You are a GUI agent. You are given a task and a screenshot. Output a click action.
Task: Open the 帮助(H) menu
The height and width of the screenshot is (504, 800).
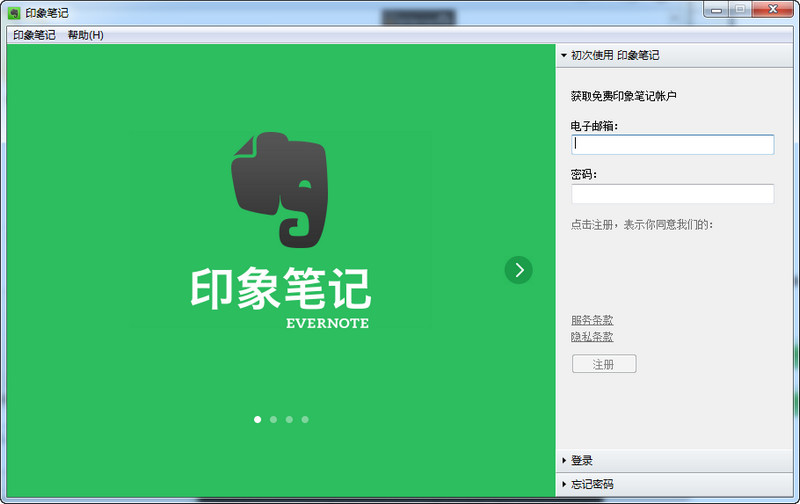coord(85,35)
